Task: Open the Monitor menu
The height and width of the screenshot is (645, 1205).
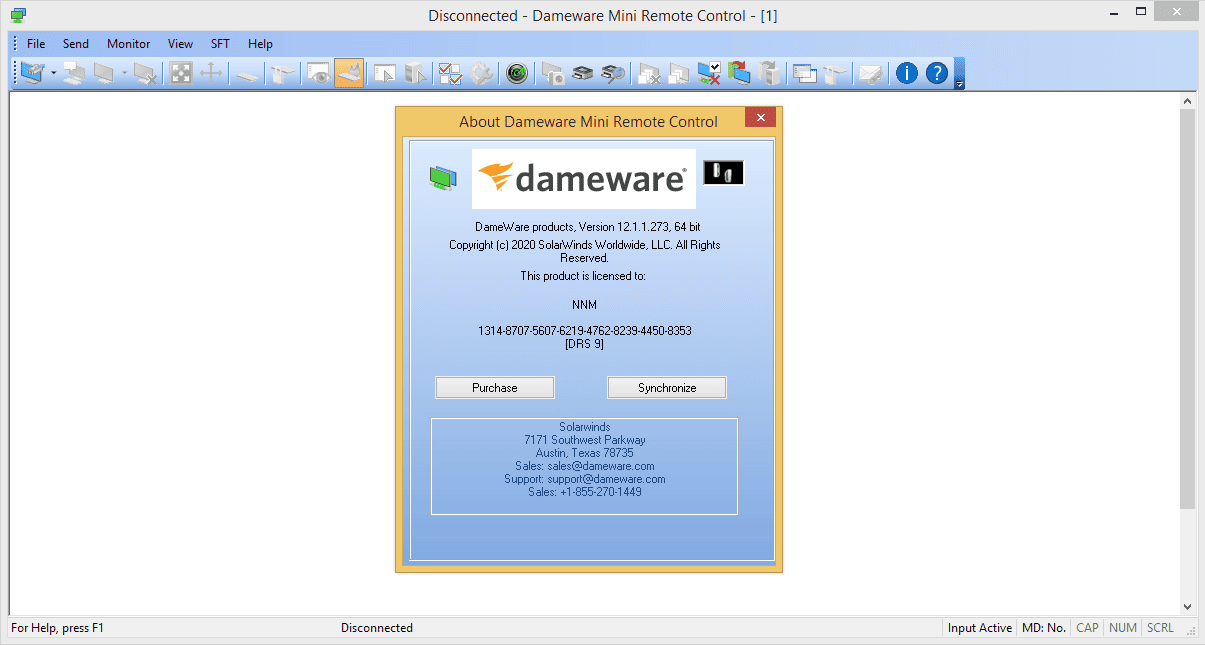Action: pyautogui.click(x=129, y=44)
